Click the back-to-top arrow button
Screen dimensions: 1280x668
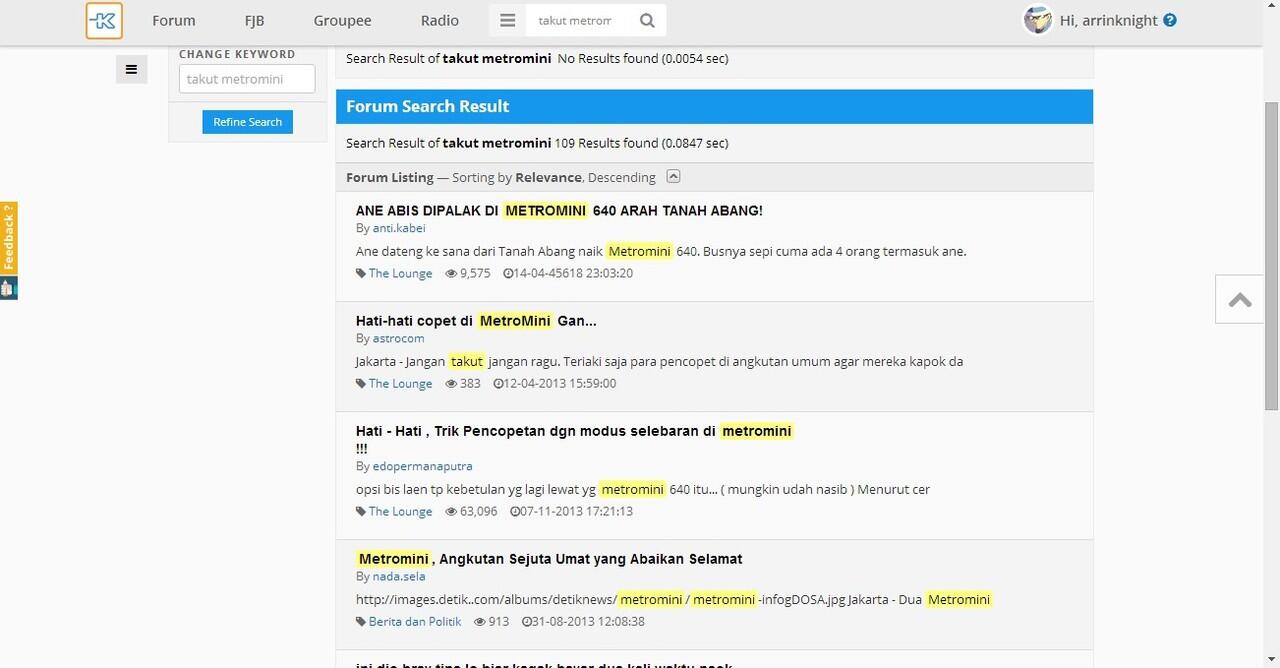click(x=1240, y=299)
